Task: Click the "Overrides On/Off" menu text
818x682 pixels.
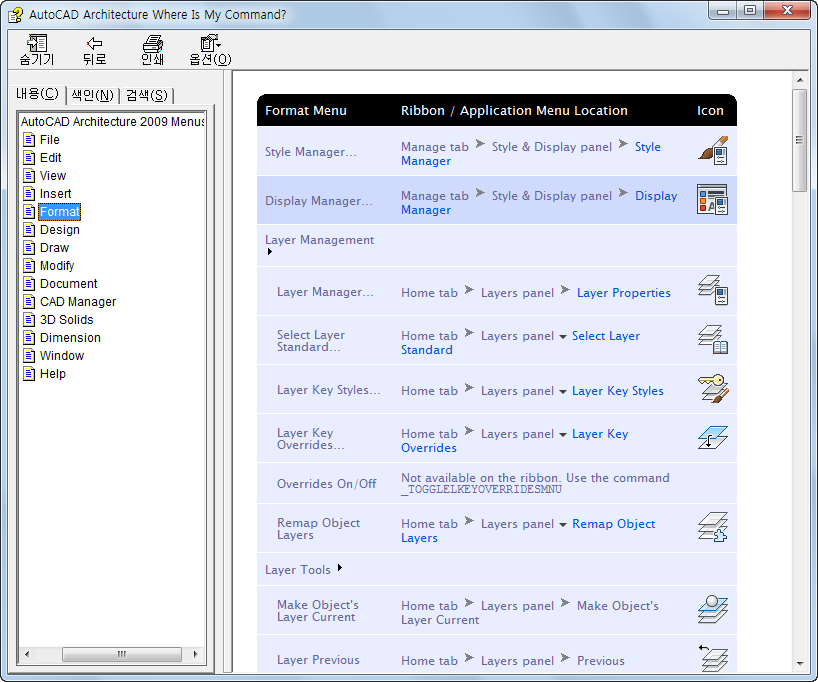Action: tap(326, 484)
